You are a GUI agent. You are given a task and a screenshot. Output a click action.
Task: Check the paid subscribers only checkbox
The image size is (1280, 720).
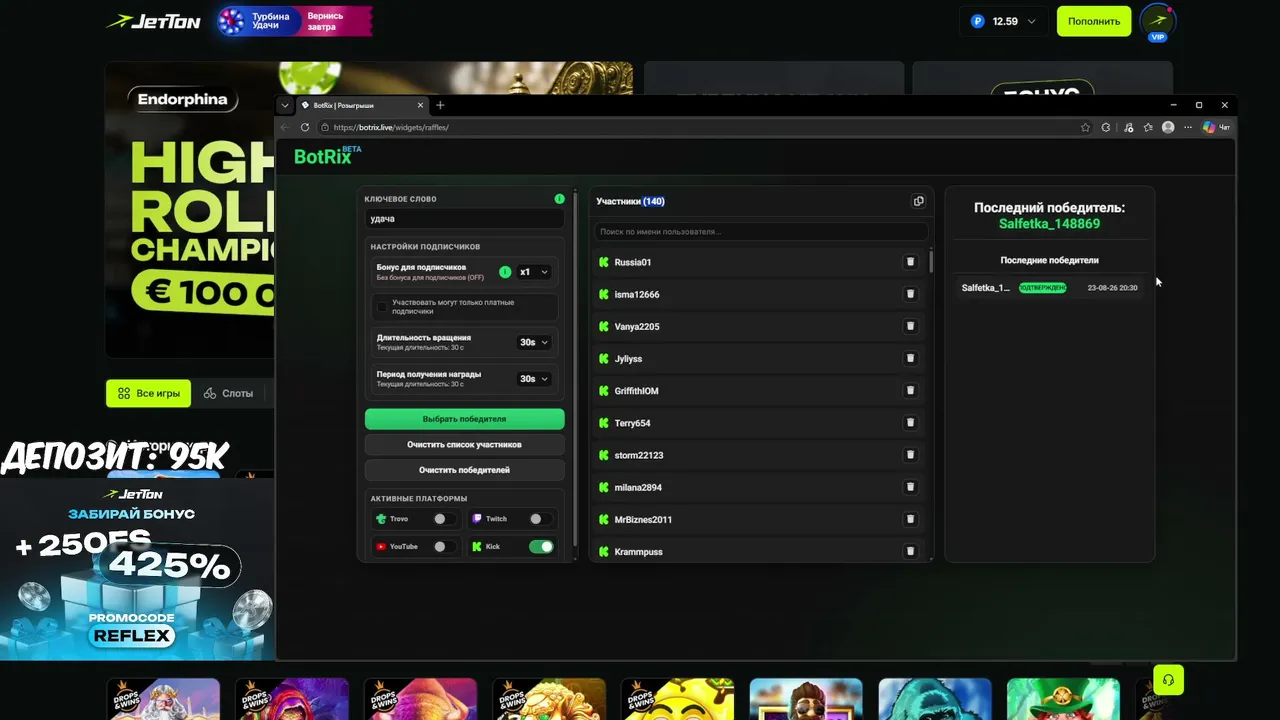click(x=382, y=307)
